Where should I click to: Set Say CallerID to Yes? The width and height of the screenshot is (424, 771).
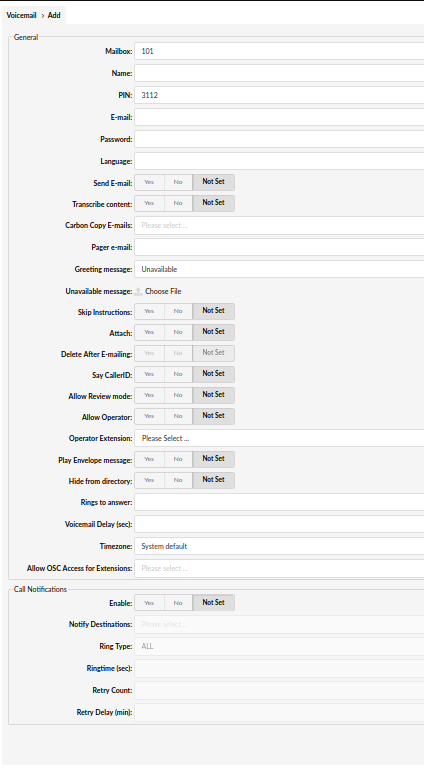pos(149,375)
